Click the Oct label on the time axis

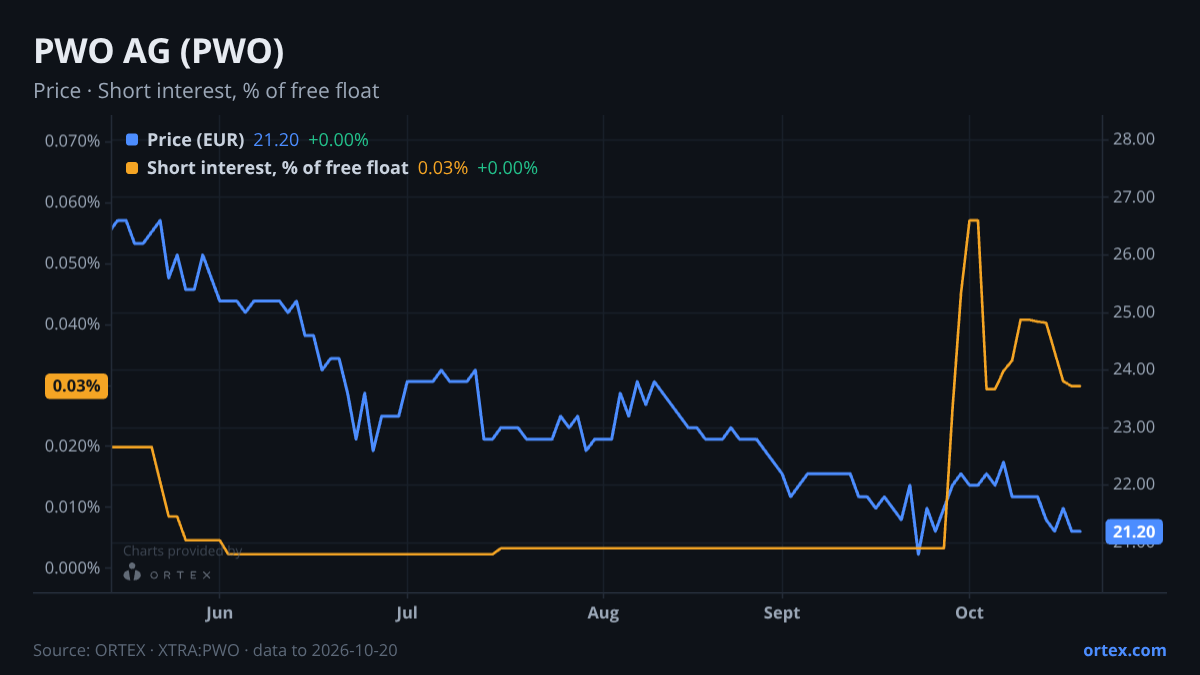click(x=969, y=613)
